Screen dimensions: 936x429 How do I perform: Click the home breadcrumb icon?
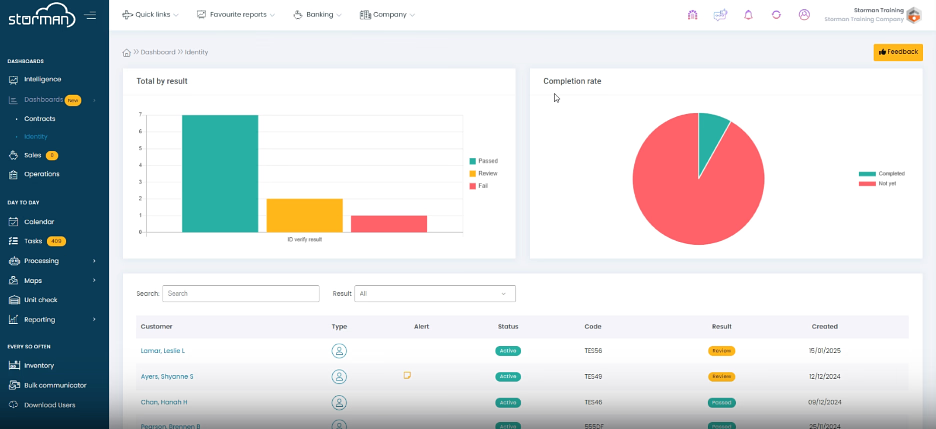pos(127,53)
